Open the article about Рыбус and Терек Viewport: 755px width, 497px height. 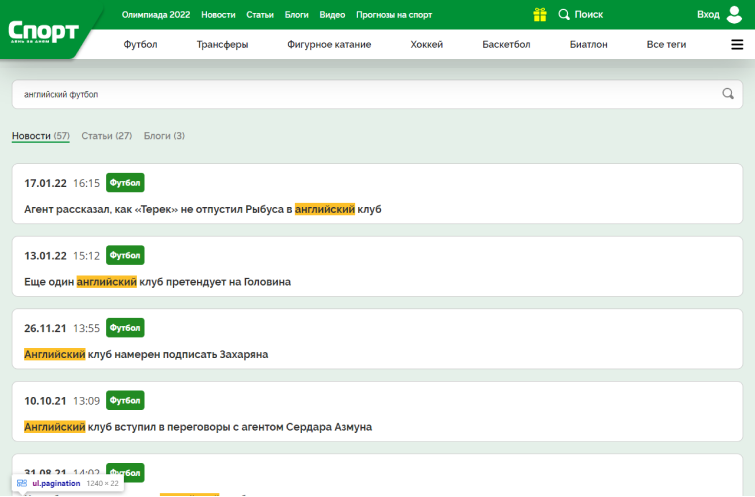(x=203, y=210)
